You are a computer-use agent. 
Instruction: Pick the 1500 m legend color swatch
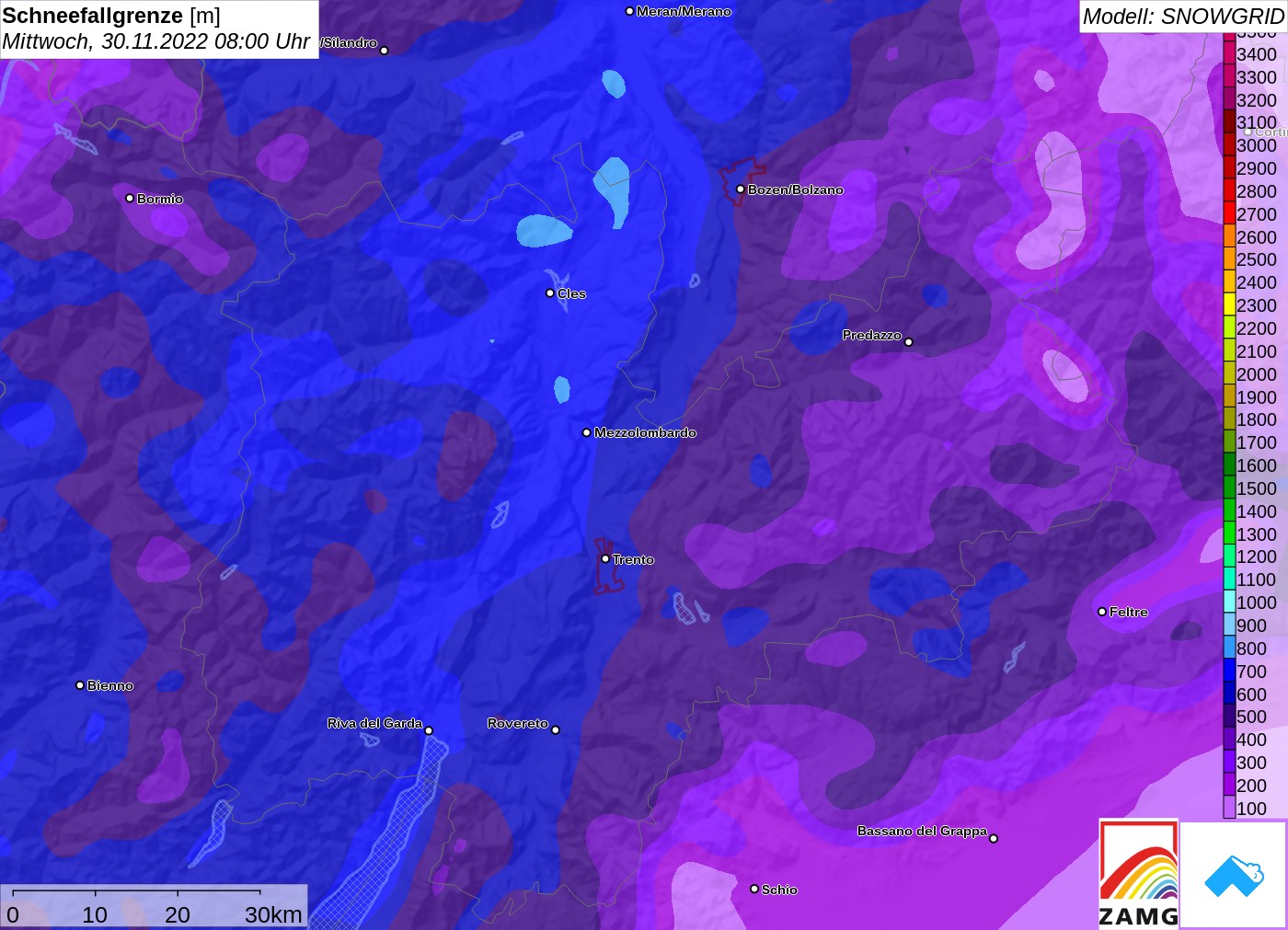(1229, 488)
